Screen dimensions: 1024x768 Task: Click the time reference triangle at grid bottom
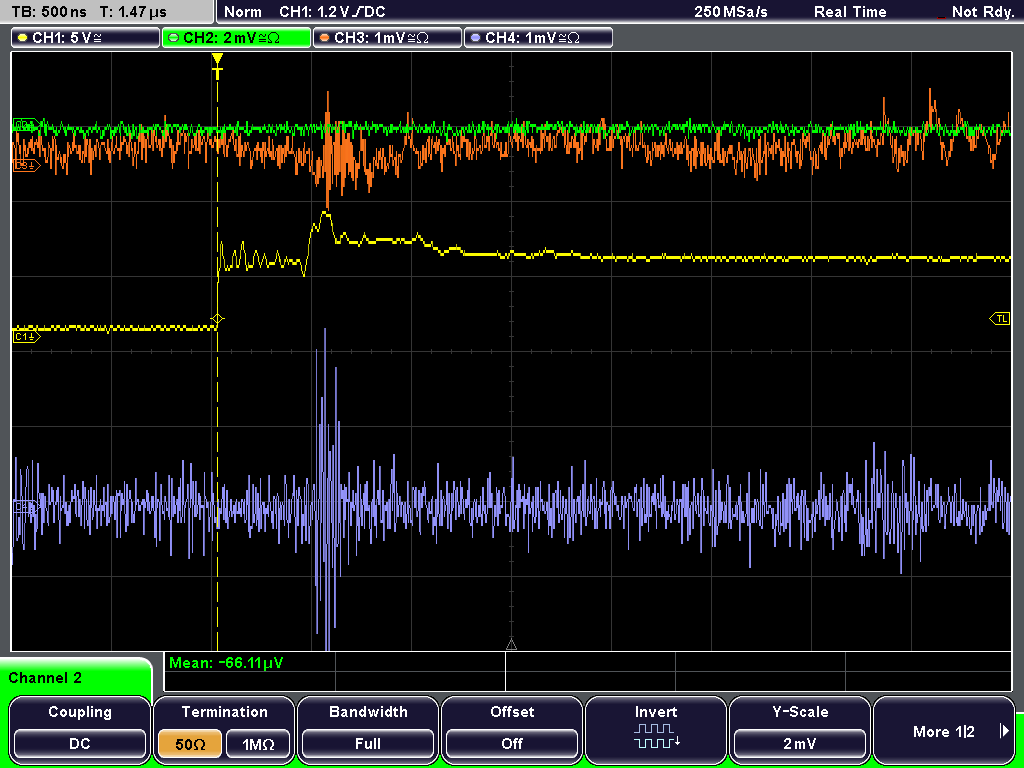click(511, 645)
